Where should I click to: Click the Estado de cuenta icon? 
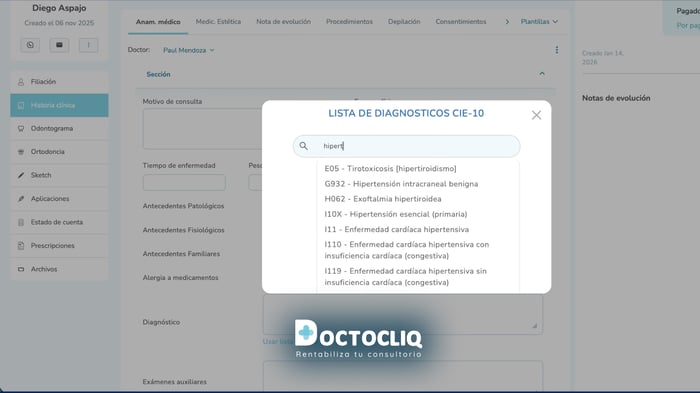[21, 222]
